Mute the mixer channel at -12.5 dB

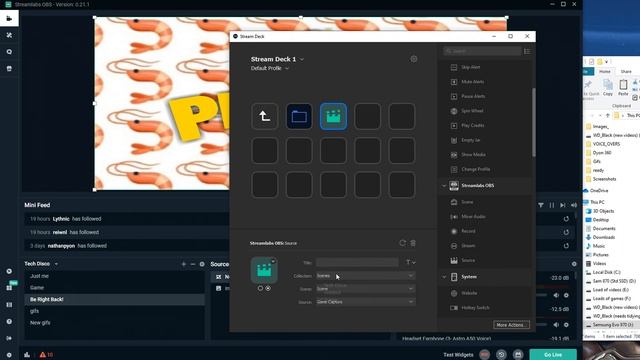pyautogui.click(x=556, y=325)
